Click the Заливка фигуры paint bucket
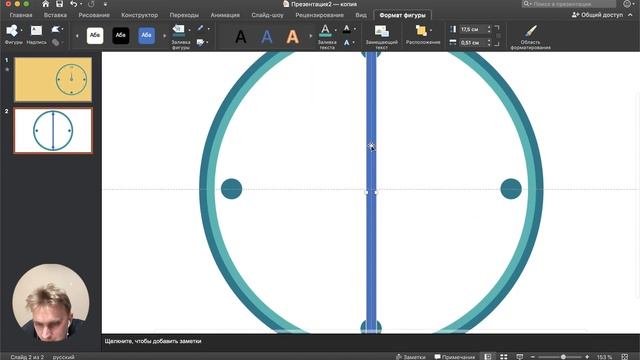This screenshot has width=640, height=360. 178,30
